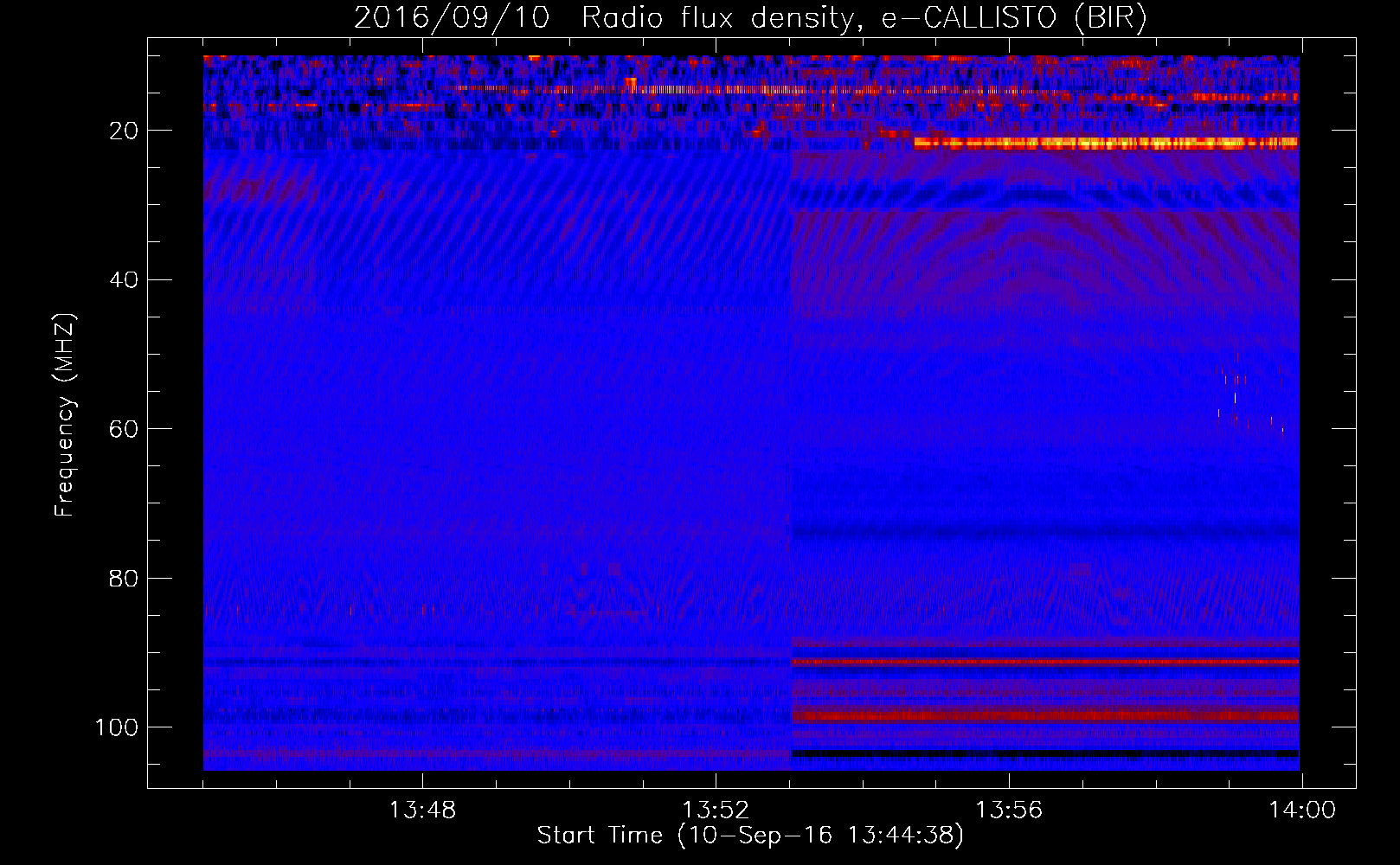Click the 60 frequency tick label

pos(124,429)
